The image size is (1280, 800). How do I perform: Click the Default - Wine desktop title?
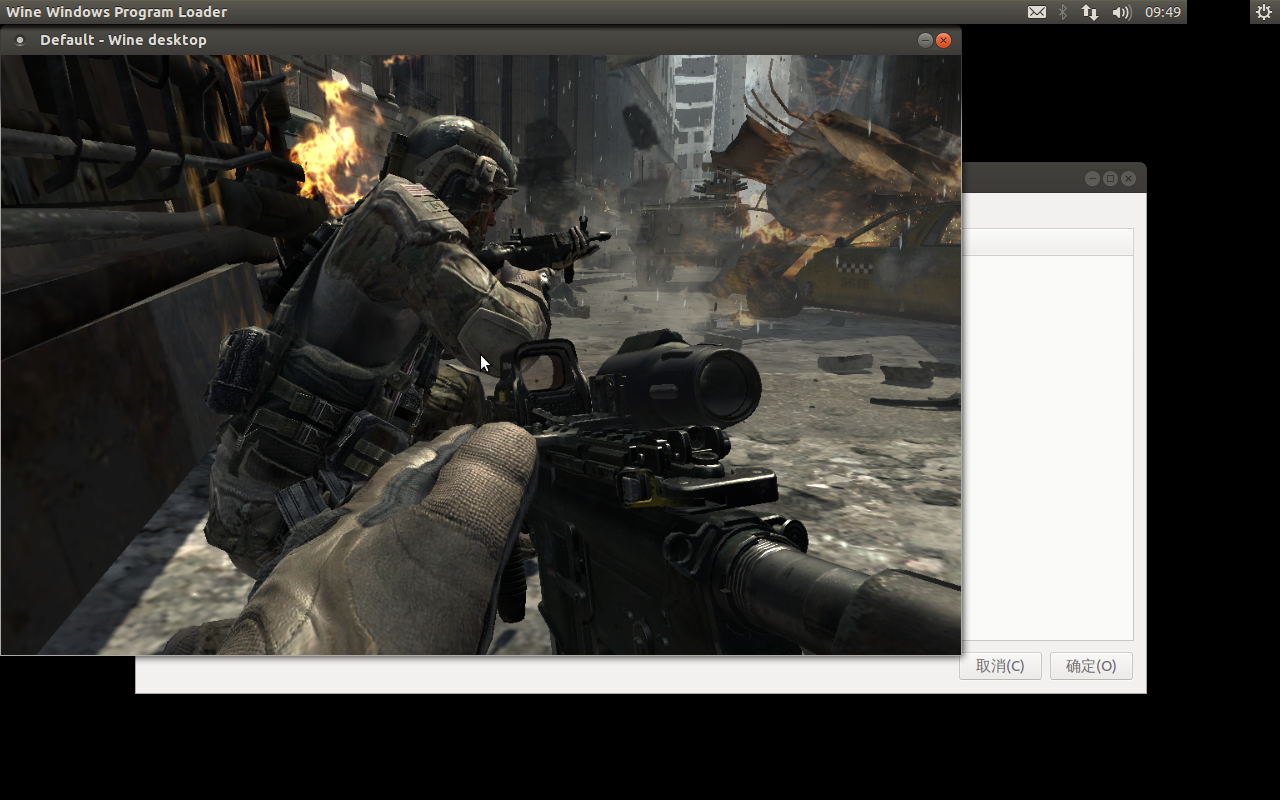[x=123, y=40]
